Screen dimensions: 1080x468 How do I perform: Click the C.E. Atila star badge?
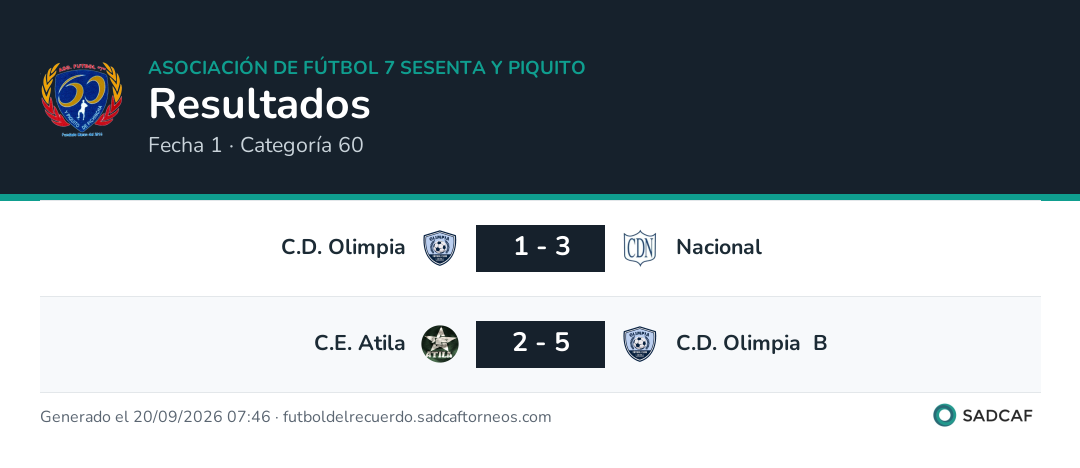click(x=440, y=344)
